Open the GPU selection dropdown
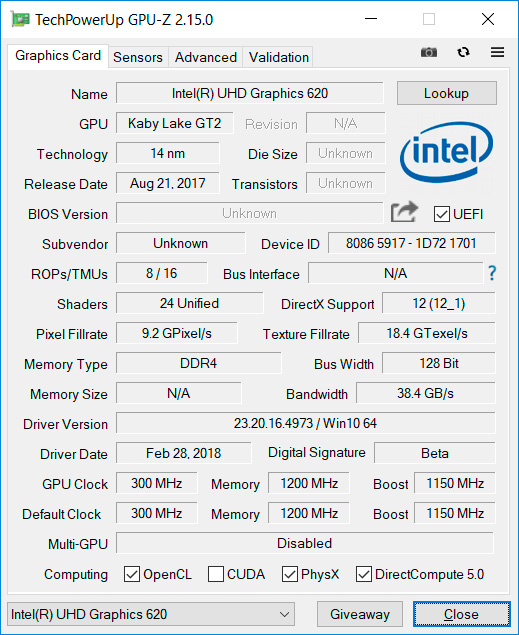 (x=151, y=614)
